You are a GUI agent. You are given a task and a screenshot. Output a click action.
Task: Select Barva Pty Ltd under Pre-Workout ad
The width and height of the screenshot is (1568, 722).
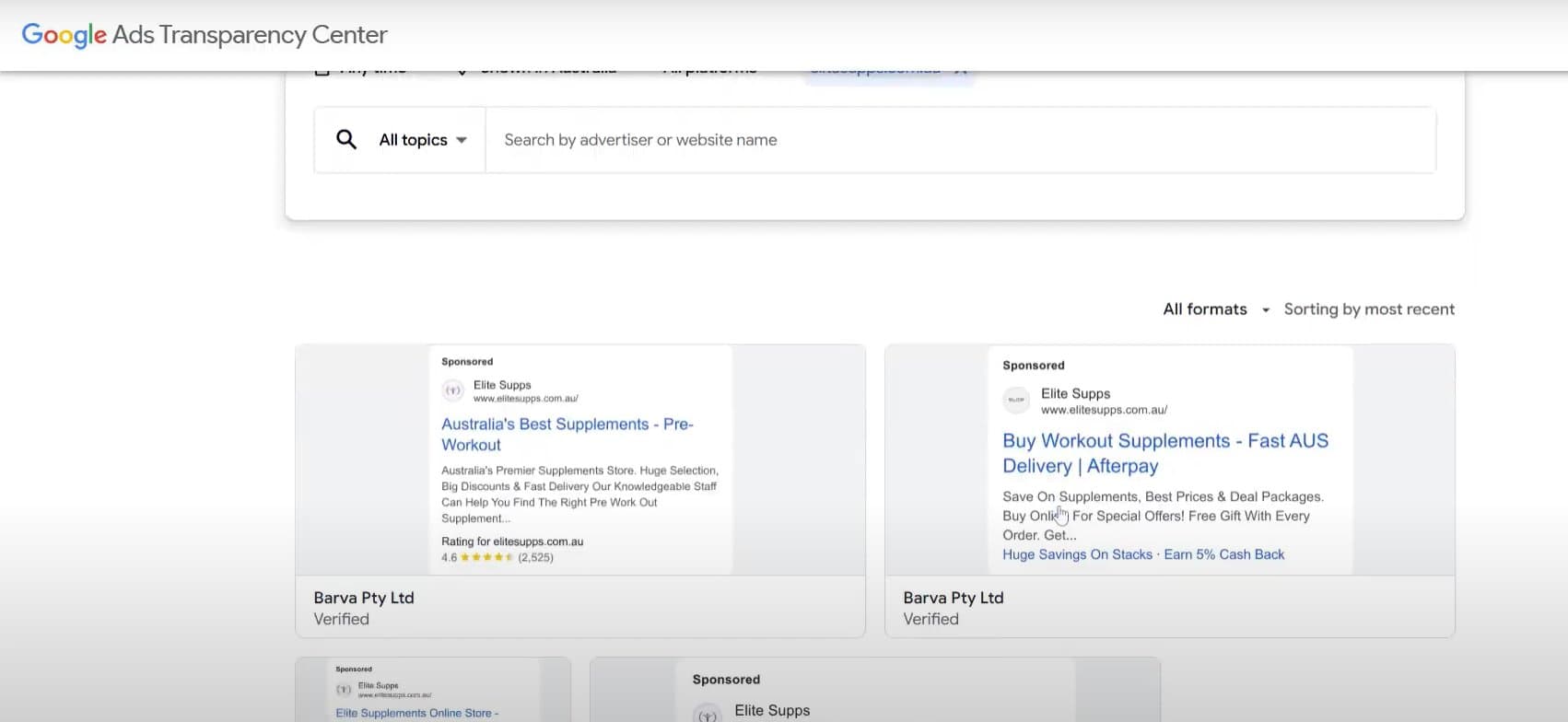click(x=364, y=598)
